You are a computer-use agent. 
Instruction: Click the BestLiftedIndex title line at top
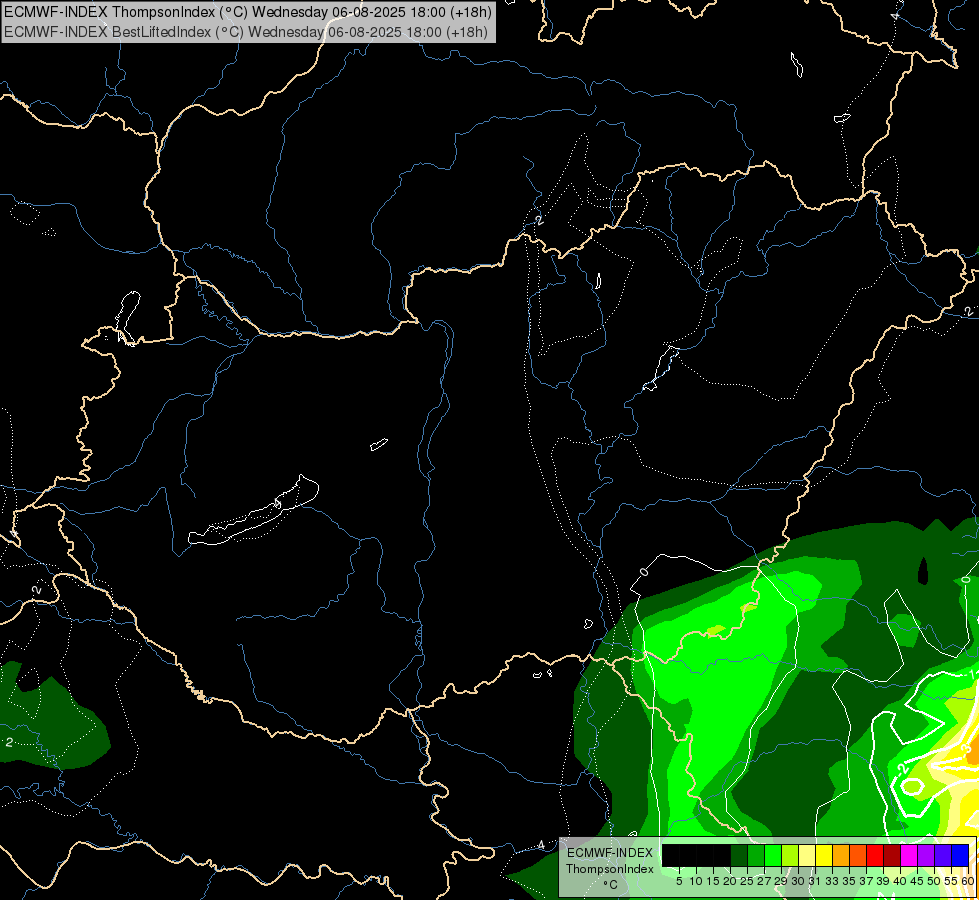[245, 32]
